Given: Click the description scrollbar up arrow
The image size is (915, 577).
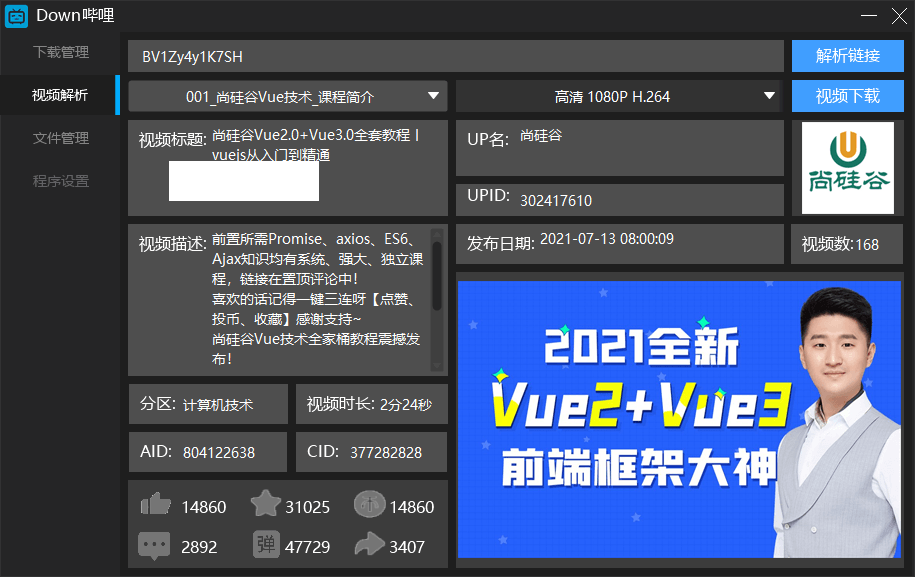Looking at the screenshot, I should [436, 234].
